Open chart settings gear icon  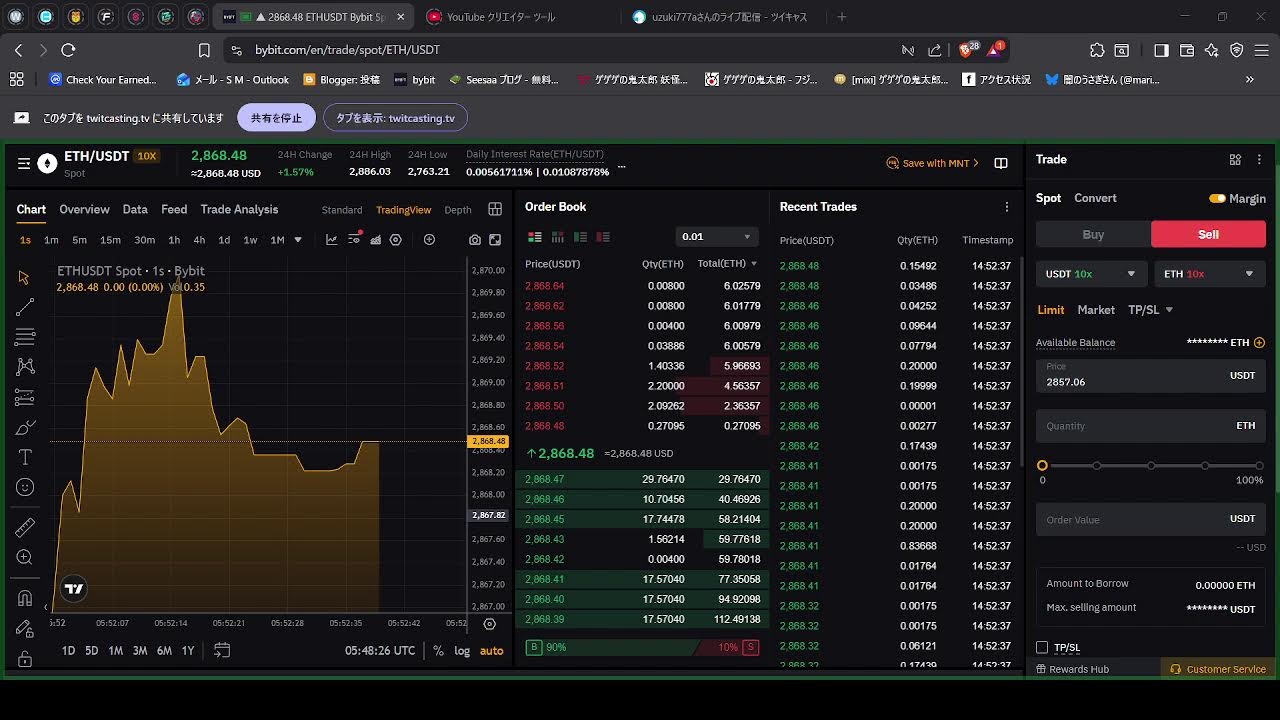click(396, 240)
